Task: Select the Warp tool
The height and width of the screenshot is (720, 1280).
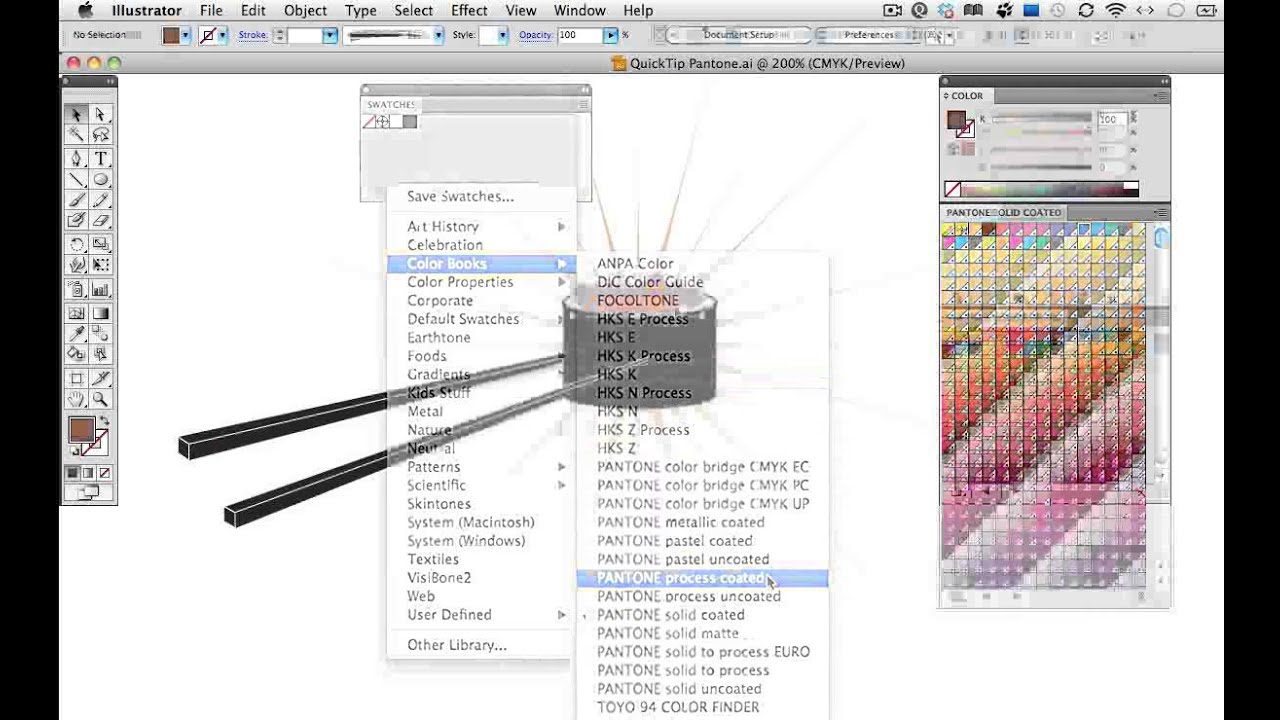Action: (77, 265)
